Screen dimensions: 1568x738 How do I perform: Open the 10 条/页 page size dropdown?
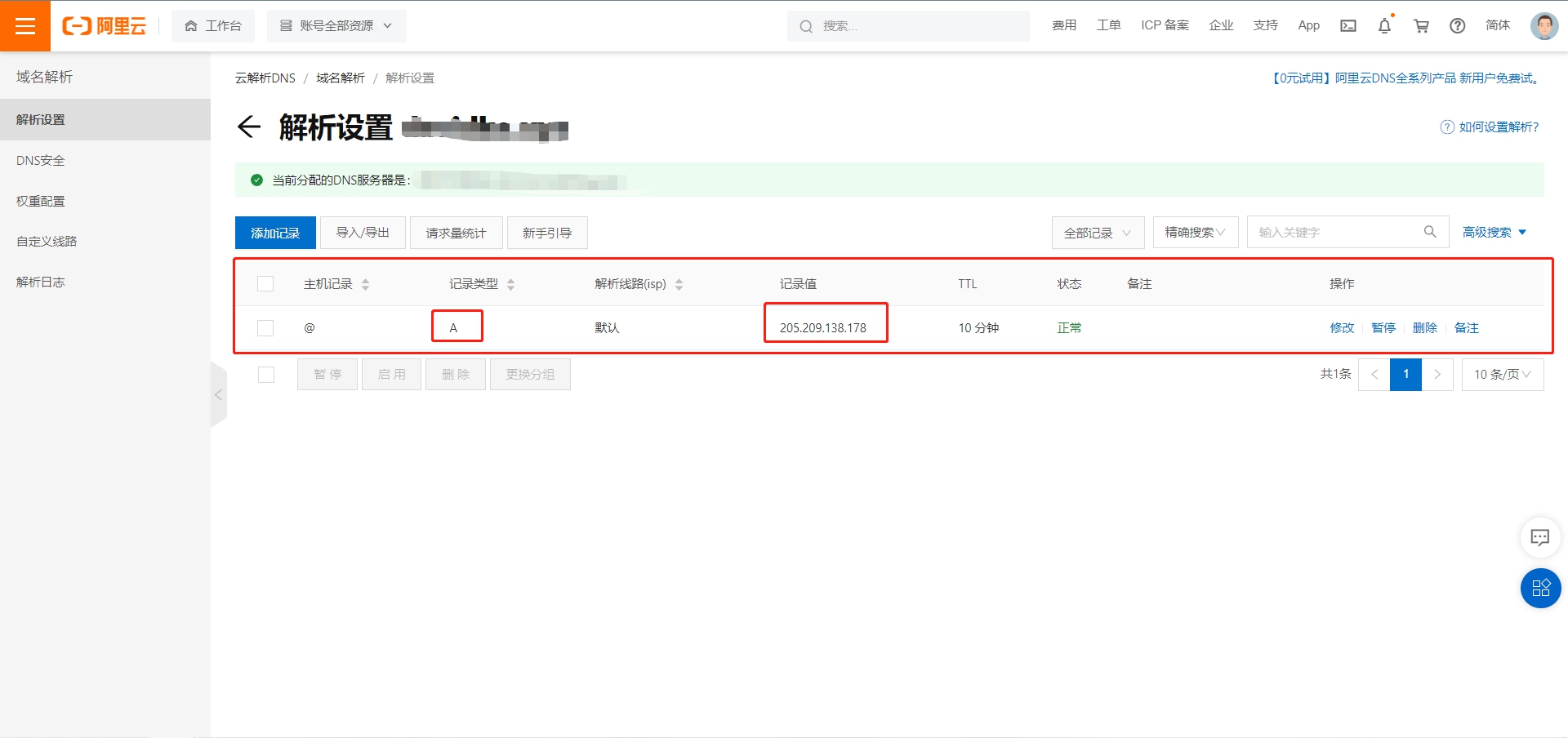(x=1501, y=374)
